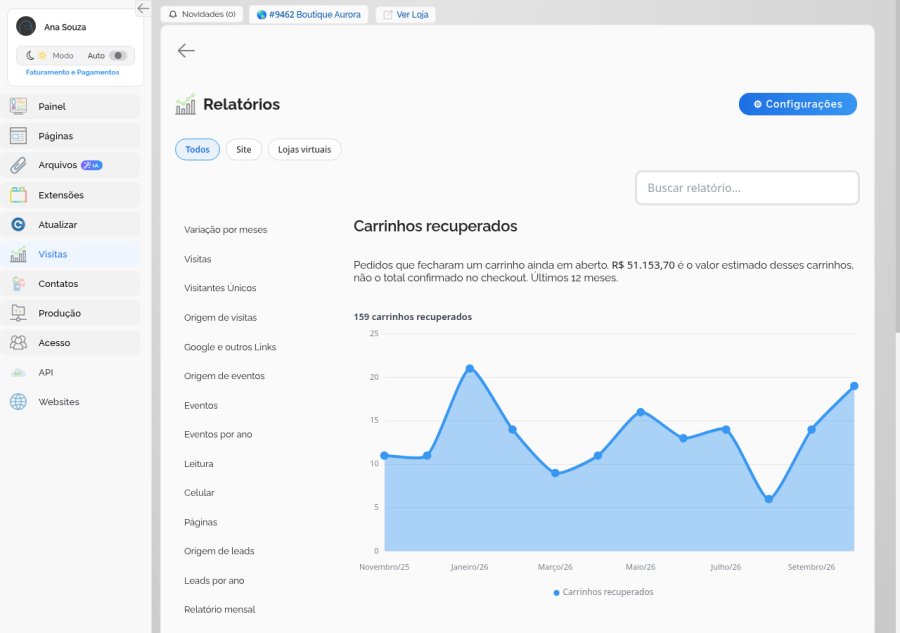Open Leads por ano report
Viewport: 900px width, 633px height.
(214, 581)
